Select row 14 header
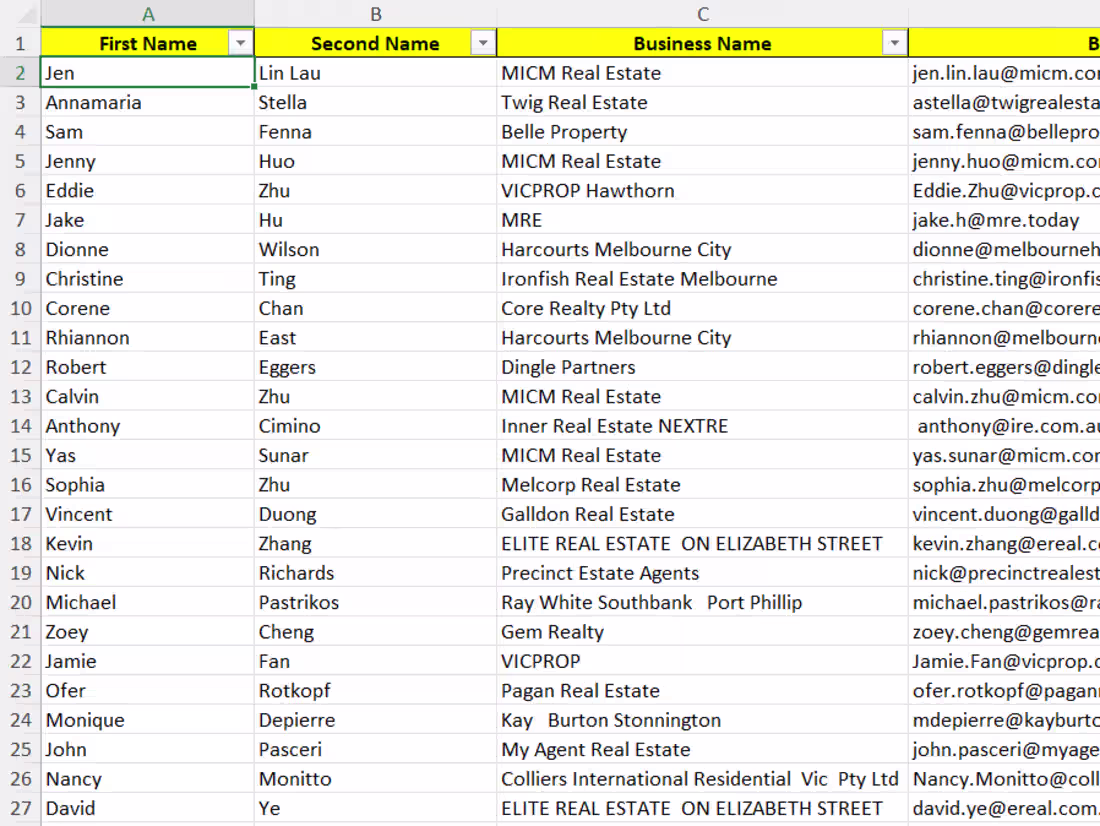The width and height of the screenshot is (1100, 826). (20, 426)
